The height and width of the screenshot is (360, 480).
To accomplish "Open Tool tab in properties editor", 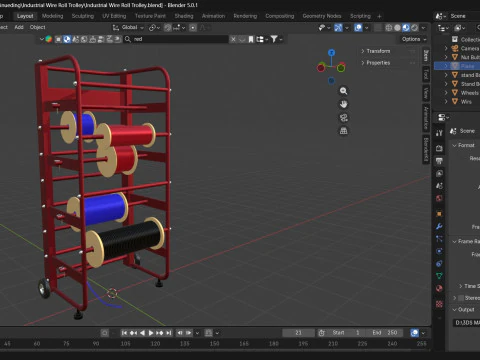I will (439, 133).
